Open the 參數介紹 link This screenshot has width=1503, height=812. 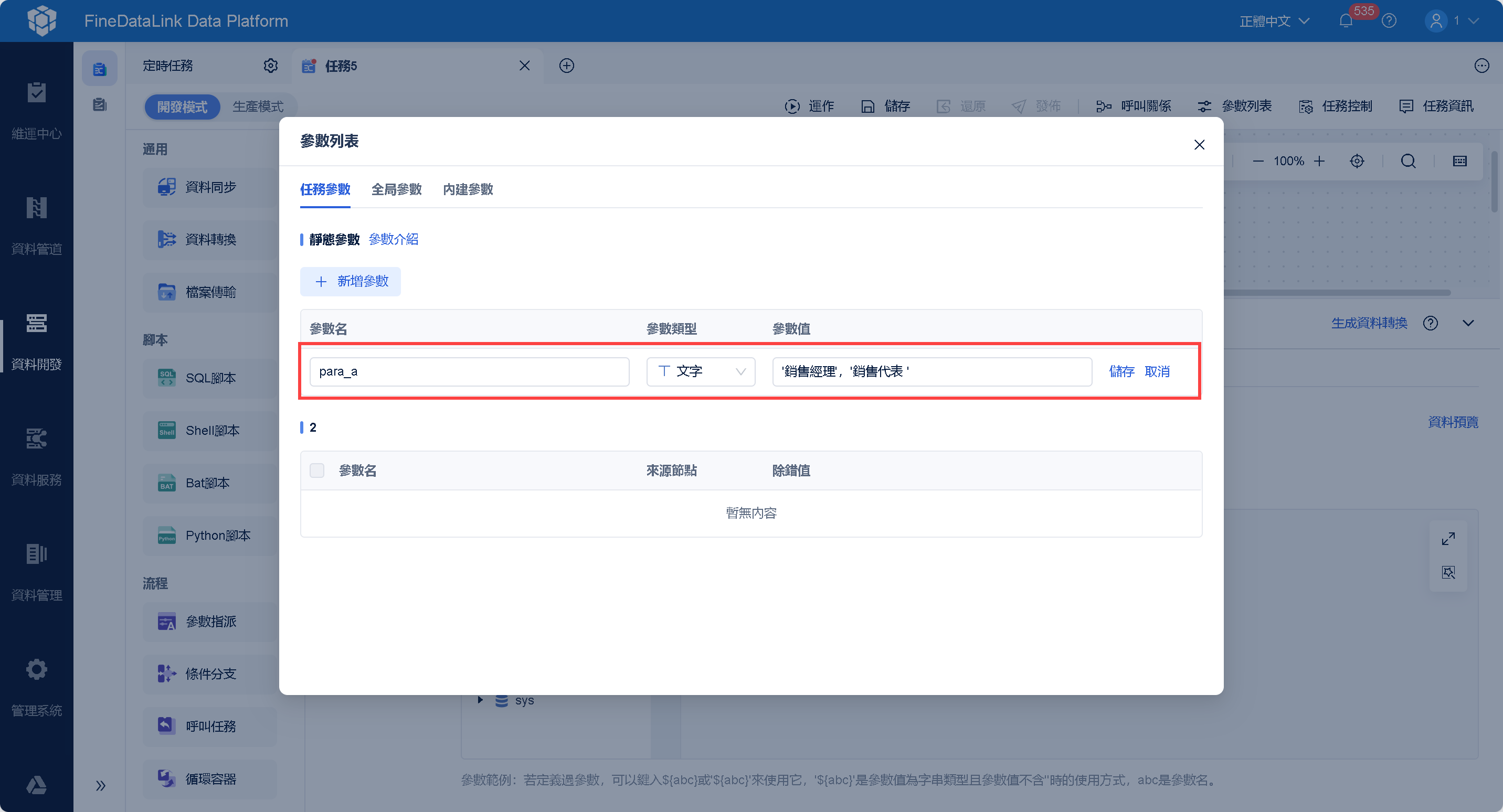pos(393,239)
